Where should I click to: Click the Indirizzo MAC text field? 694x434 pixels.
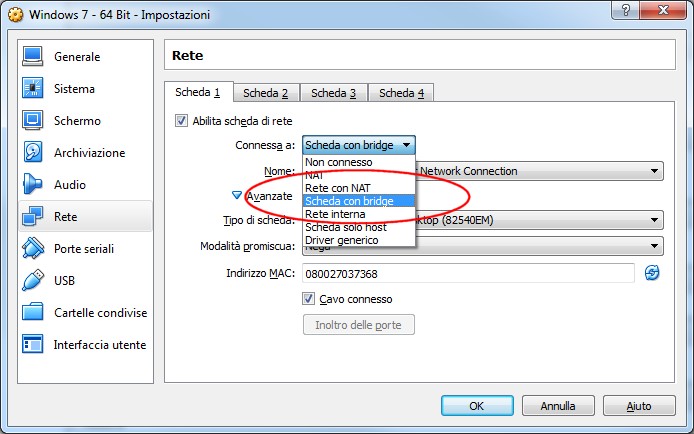coord(468,273)
